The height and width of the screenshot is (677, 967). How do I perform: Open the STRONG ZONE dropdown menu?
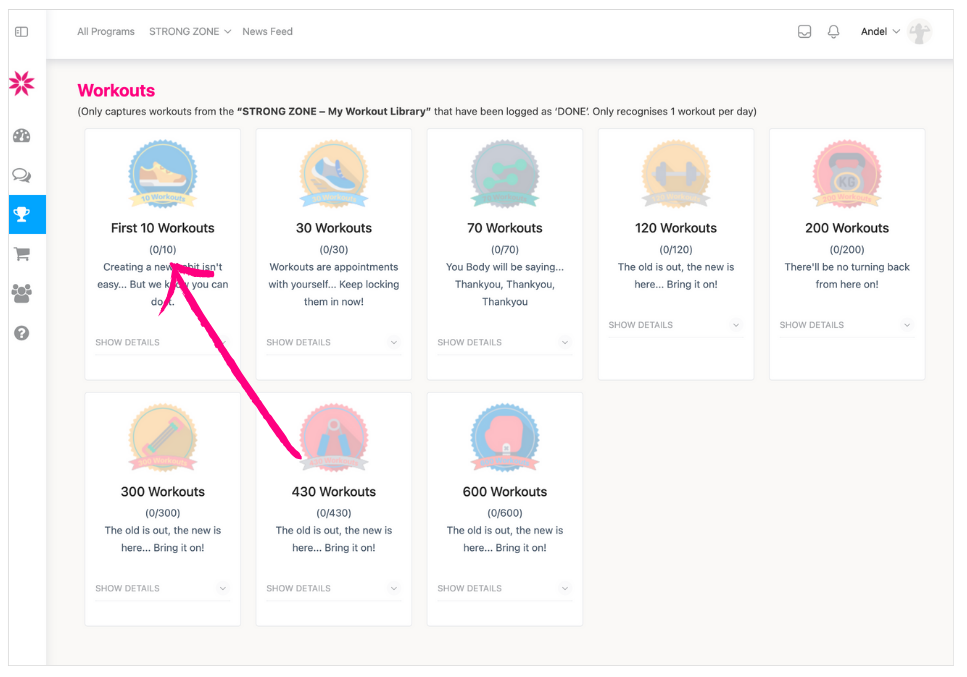pyautogui.click(x=190, y=32)
